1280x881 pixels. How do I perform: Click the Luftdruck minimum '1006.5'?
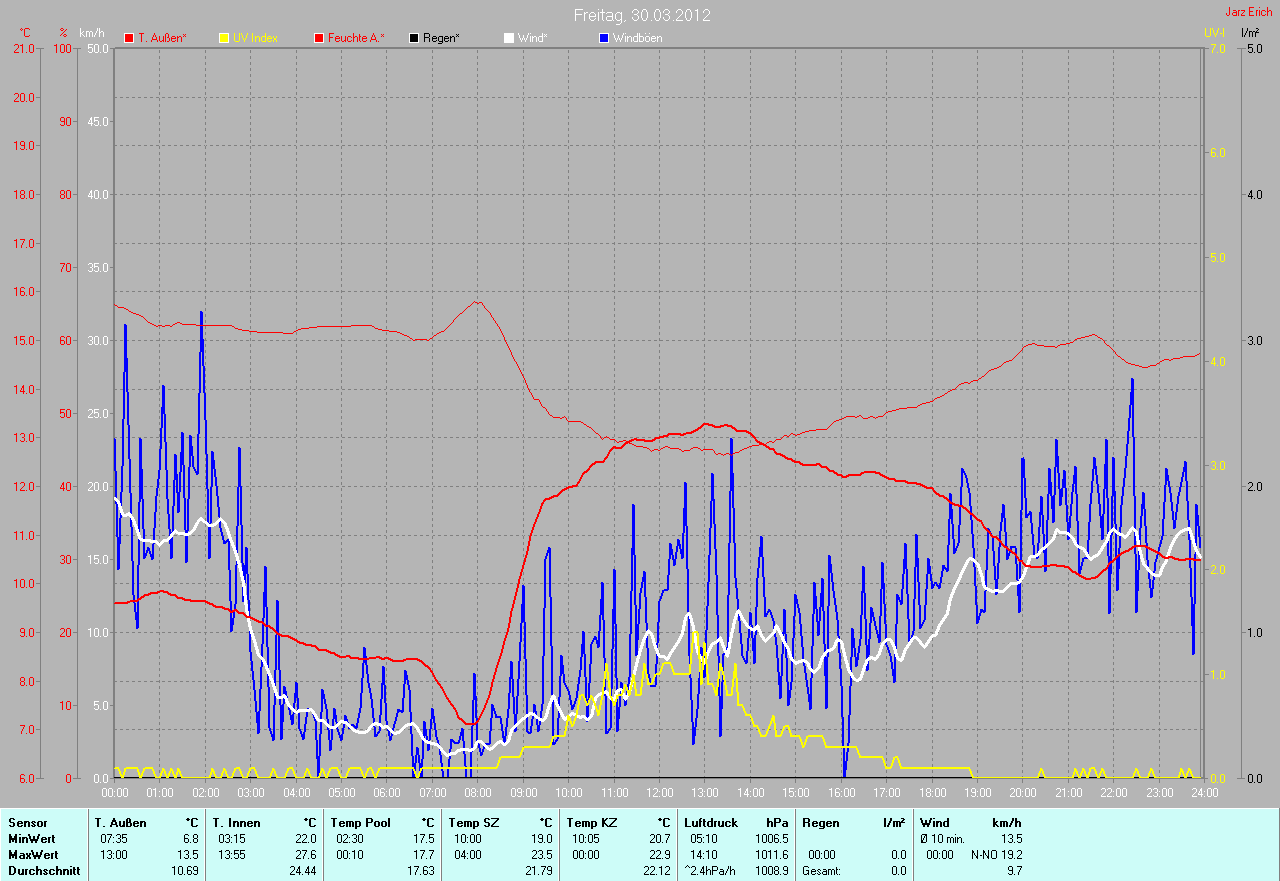click(771, 839)
